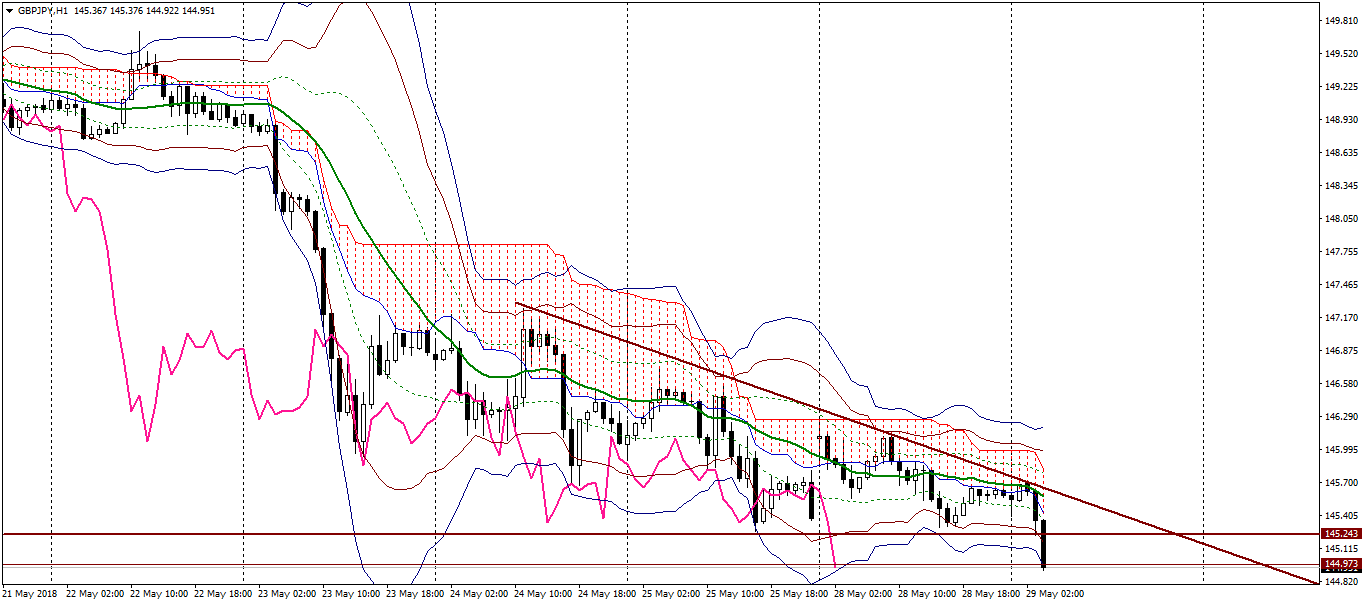Viewport: 1362px width, 605px height.
Task: Click the 22 May 18:00 time label
Action: (x=221, y=594)
